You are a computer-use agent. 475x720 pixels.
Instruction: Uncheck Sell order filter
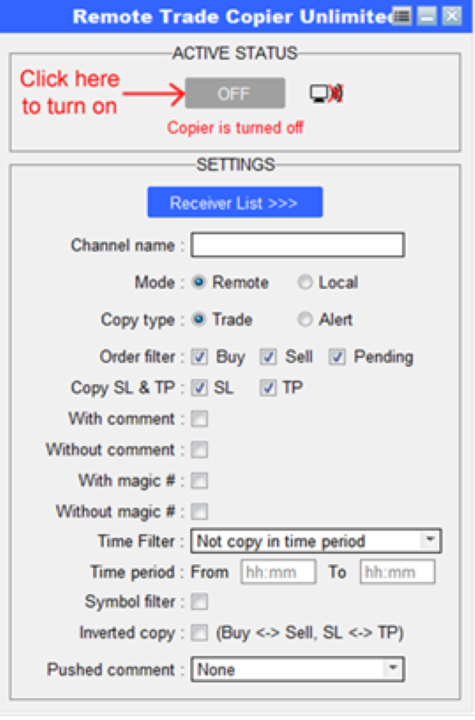click(x=268, y=357)
